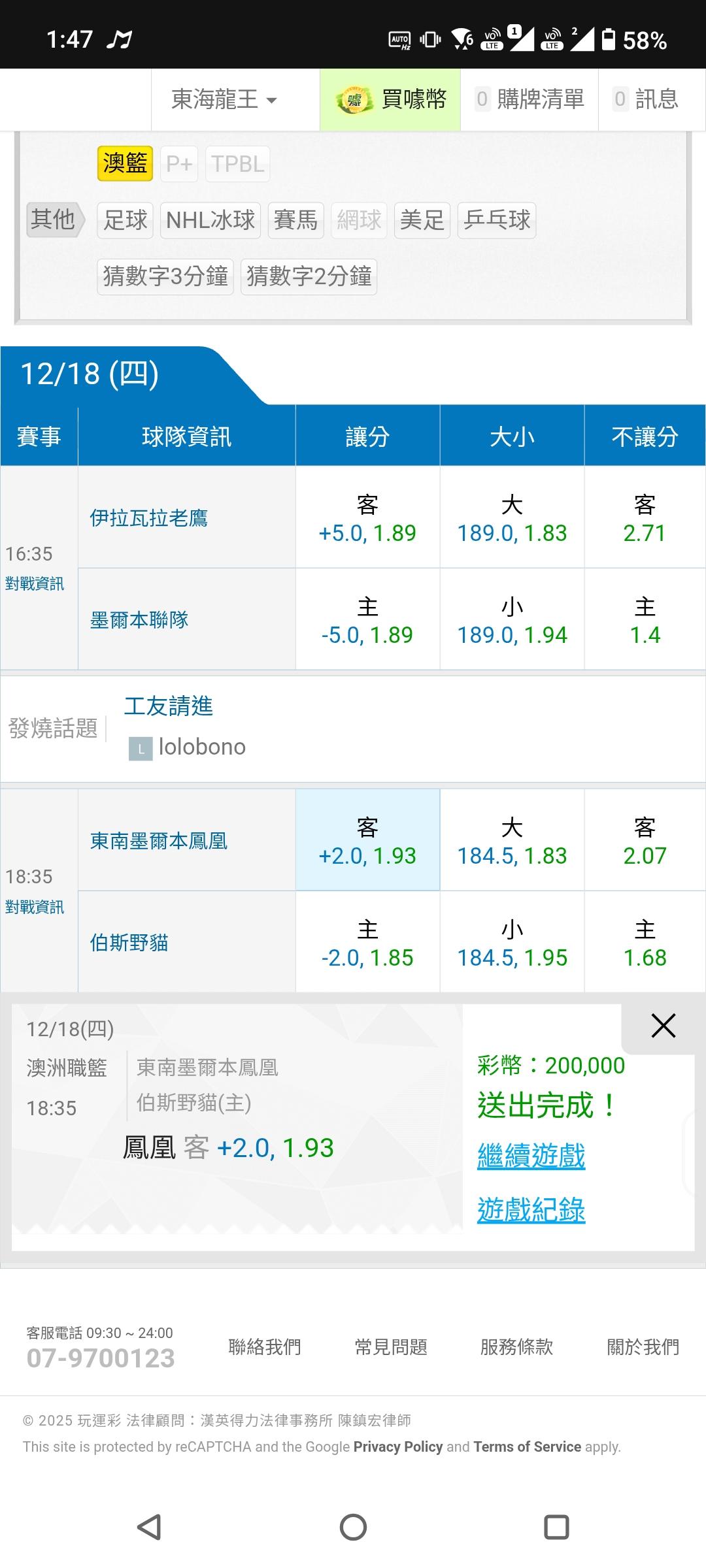Open 工友請進 hot topic thread
The height and width of the screenshot is (1568, 706).
(169, 706)
